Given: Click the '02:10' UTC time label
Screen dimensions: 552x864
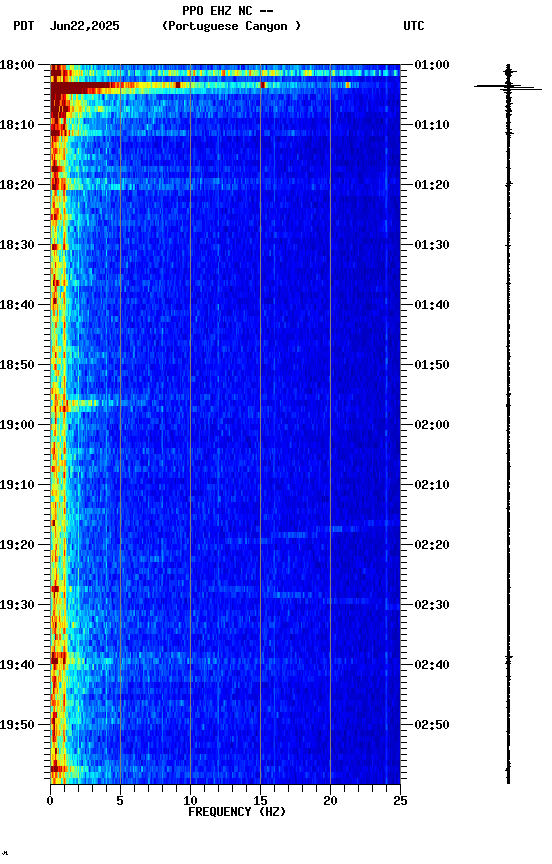Looking at the screenshot, I should pyautogui.click(x=432, y=485).
